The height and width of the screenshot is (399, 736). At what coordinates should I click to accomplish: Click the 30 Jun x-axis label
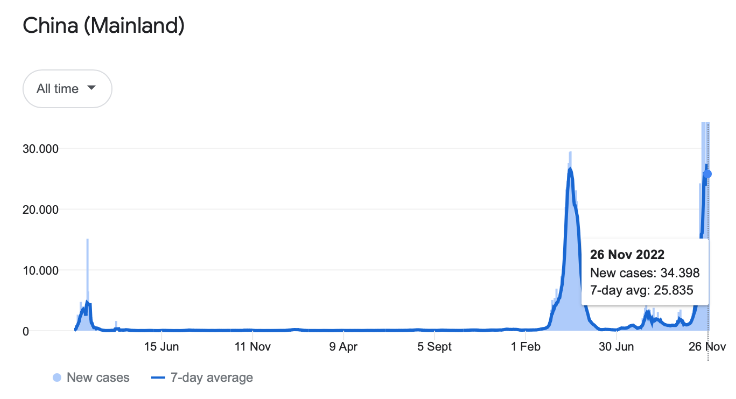[x=616, y=347]
